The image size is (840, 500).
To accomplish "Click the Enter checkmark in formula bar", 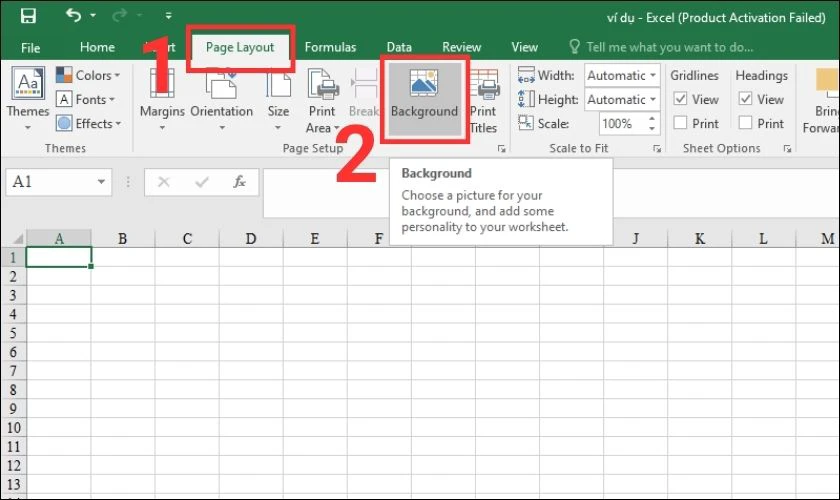I will tap(201, 182).
